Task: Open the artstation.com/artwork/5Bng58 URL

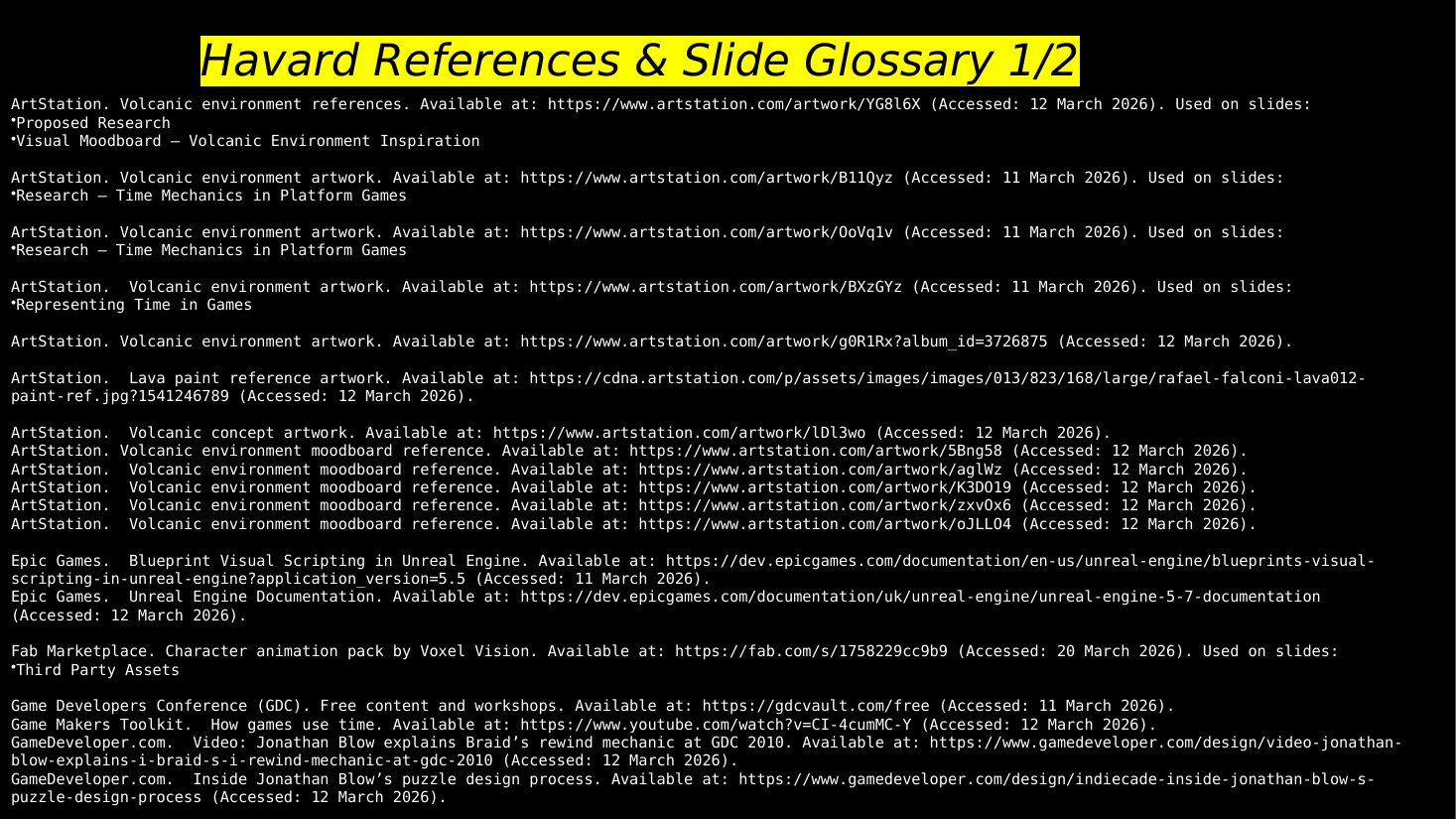Action: coord(816,451)
